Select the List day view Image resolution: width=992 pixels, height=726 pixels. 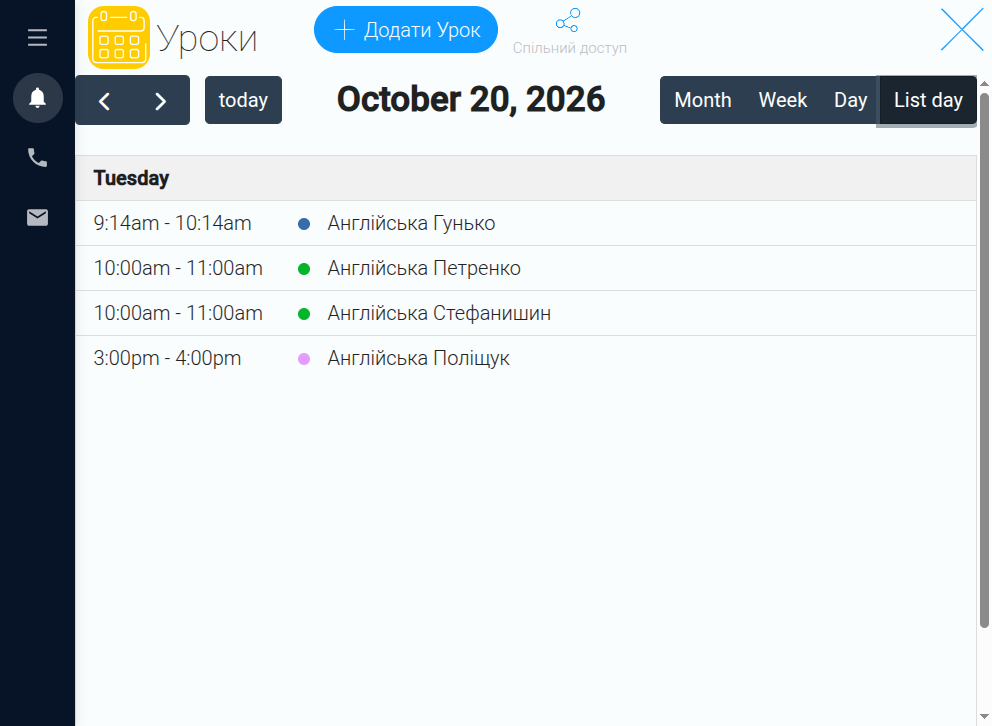(x=928, y=100)
